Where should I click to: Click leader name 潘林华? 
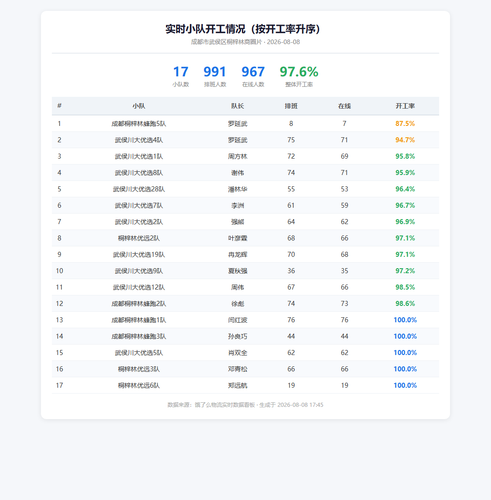click(237, 189)
